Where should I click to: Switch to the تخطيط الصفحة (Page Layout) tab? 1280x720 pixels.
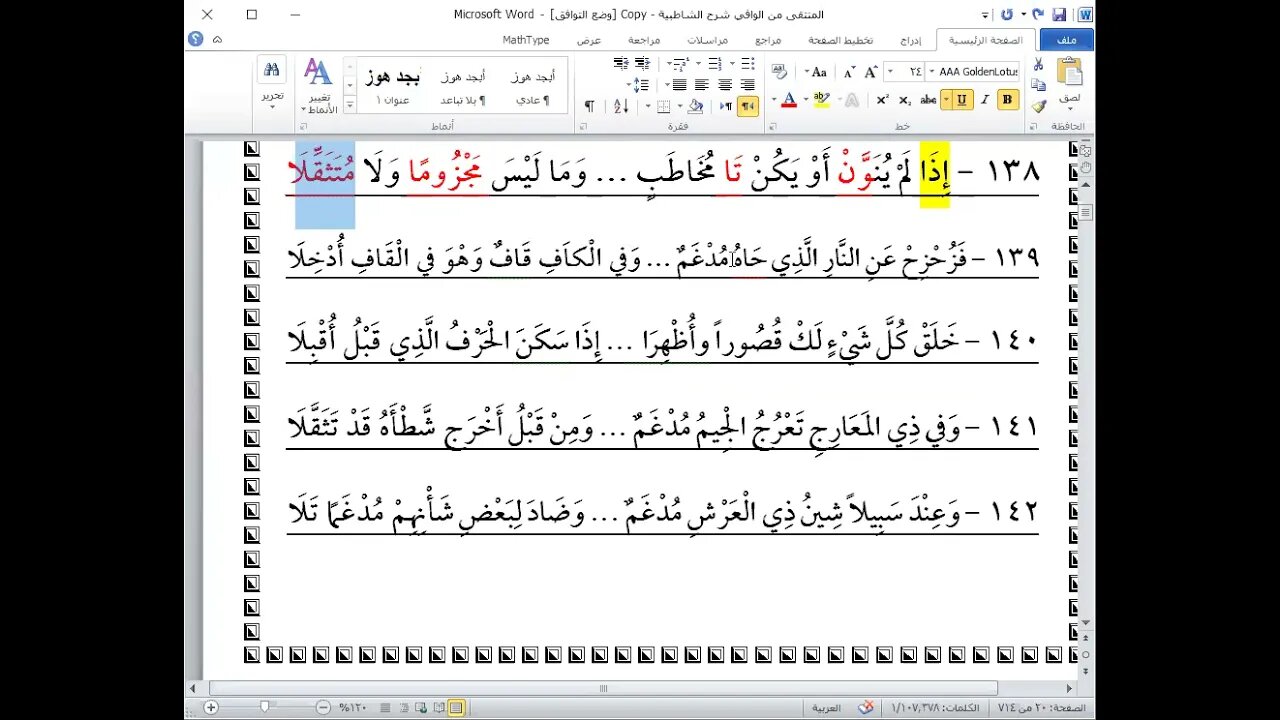coord(841,40)
